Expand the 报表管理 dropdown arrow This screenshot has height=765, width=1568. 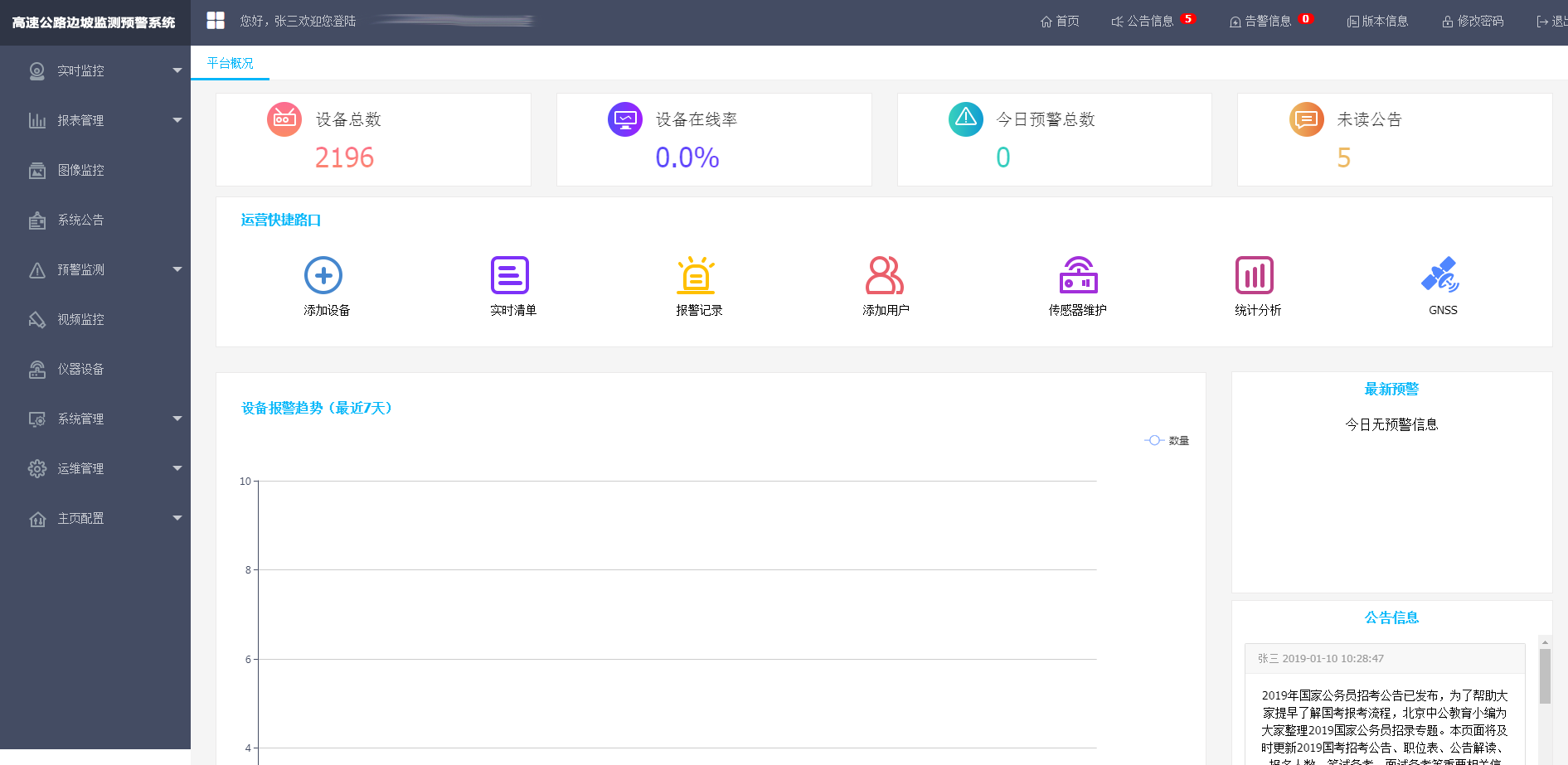177,120
